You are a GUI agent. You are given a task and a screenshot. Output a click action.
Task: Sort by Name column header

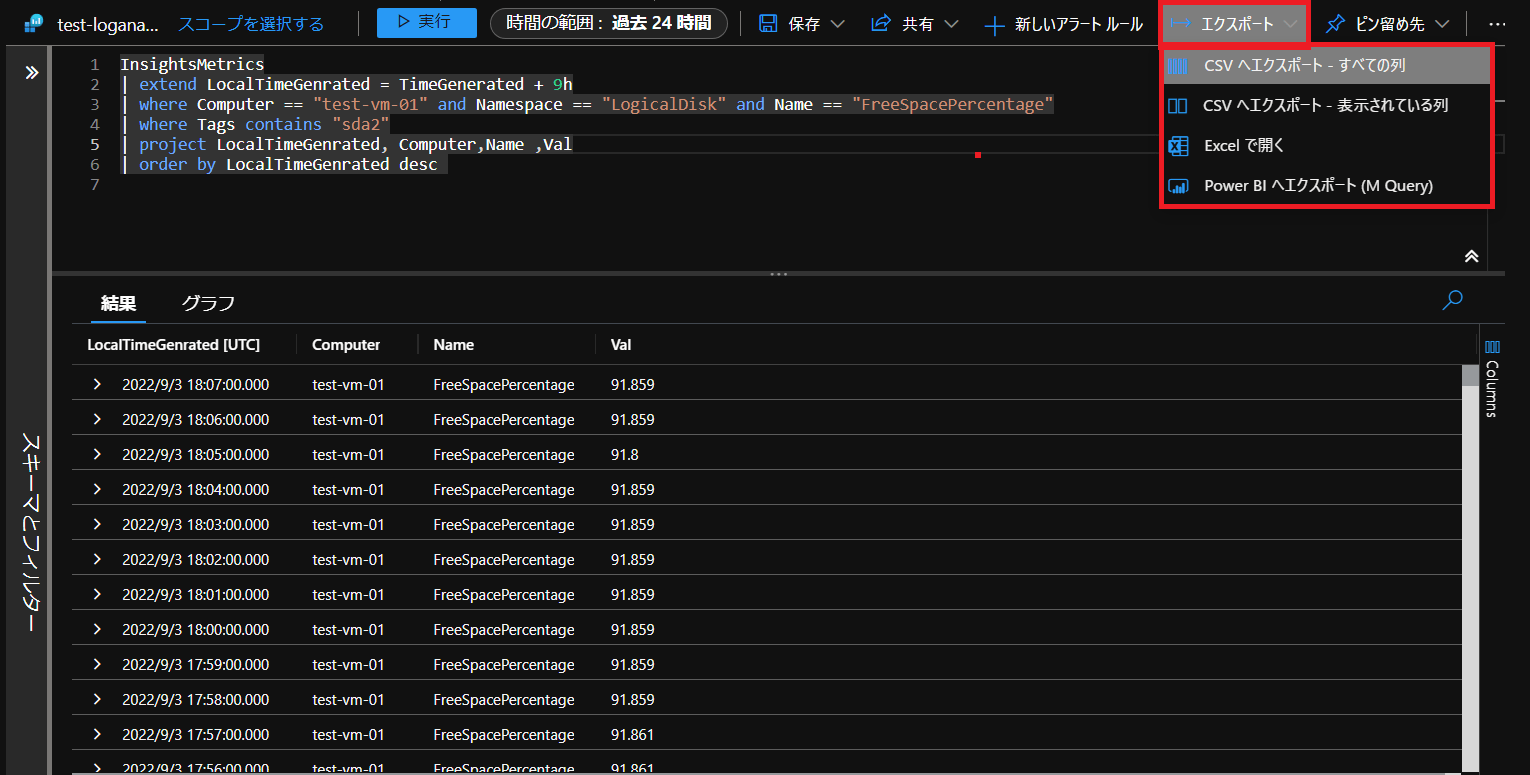tap(454, 345)
